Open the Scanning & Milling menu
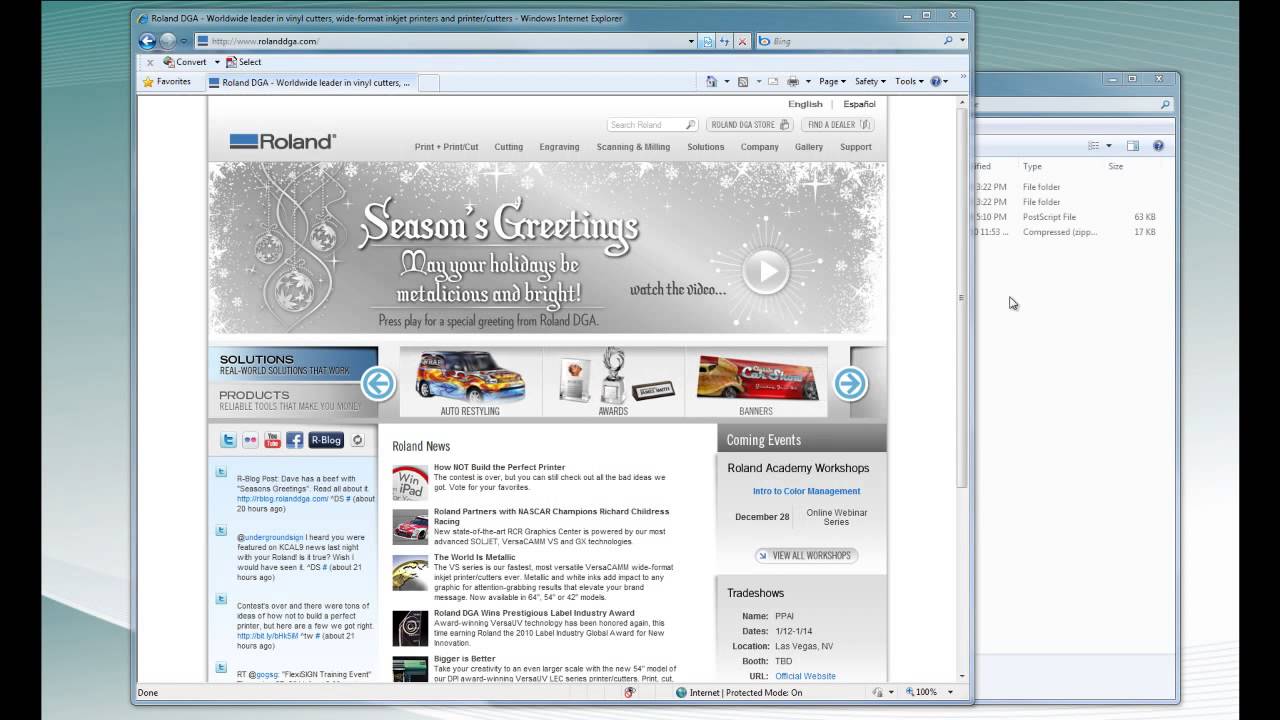The image size is (1280, 720). (x=633, y=147)
